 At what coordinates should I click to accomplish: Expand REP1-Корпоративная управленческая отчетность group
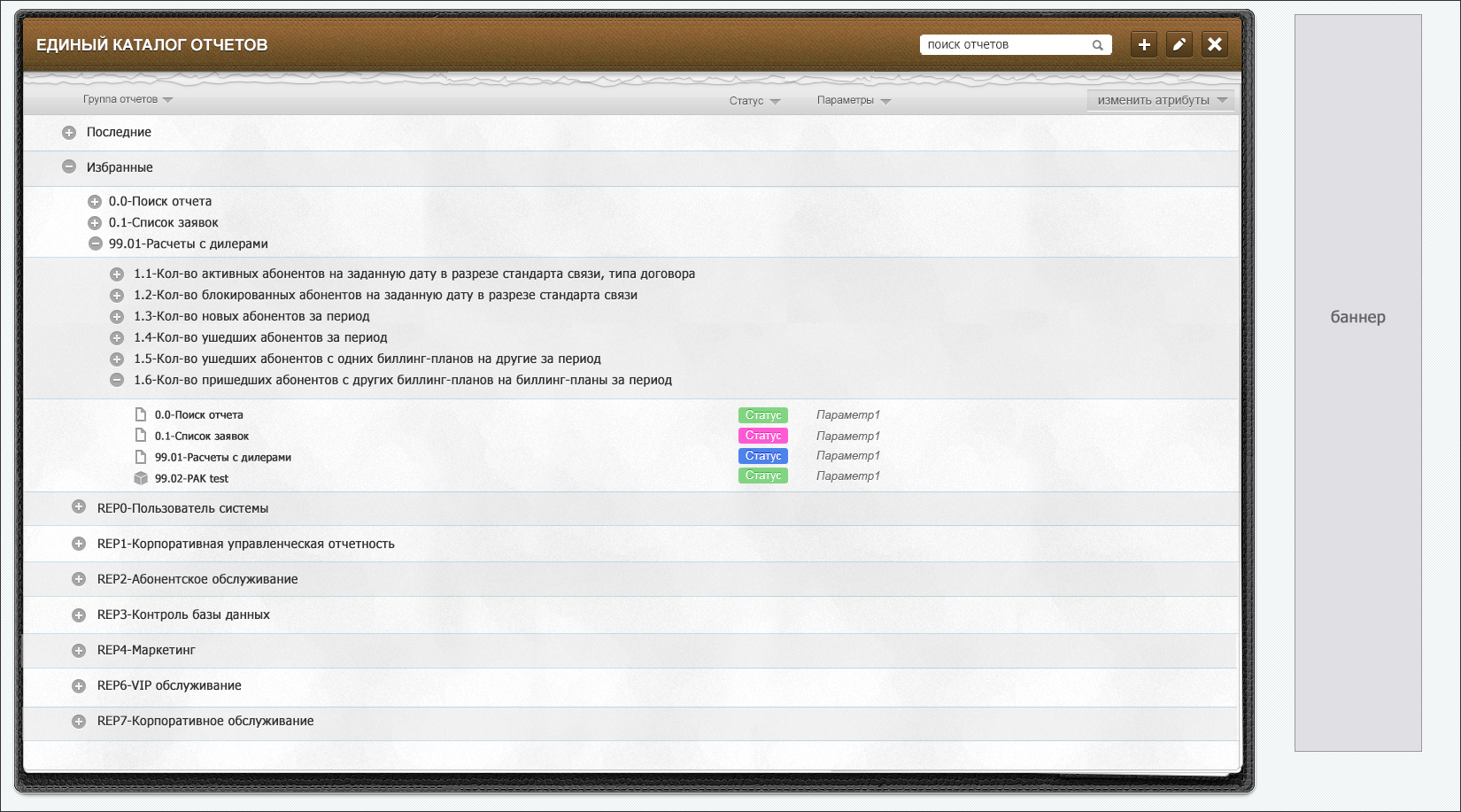(79, 544)
